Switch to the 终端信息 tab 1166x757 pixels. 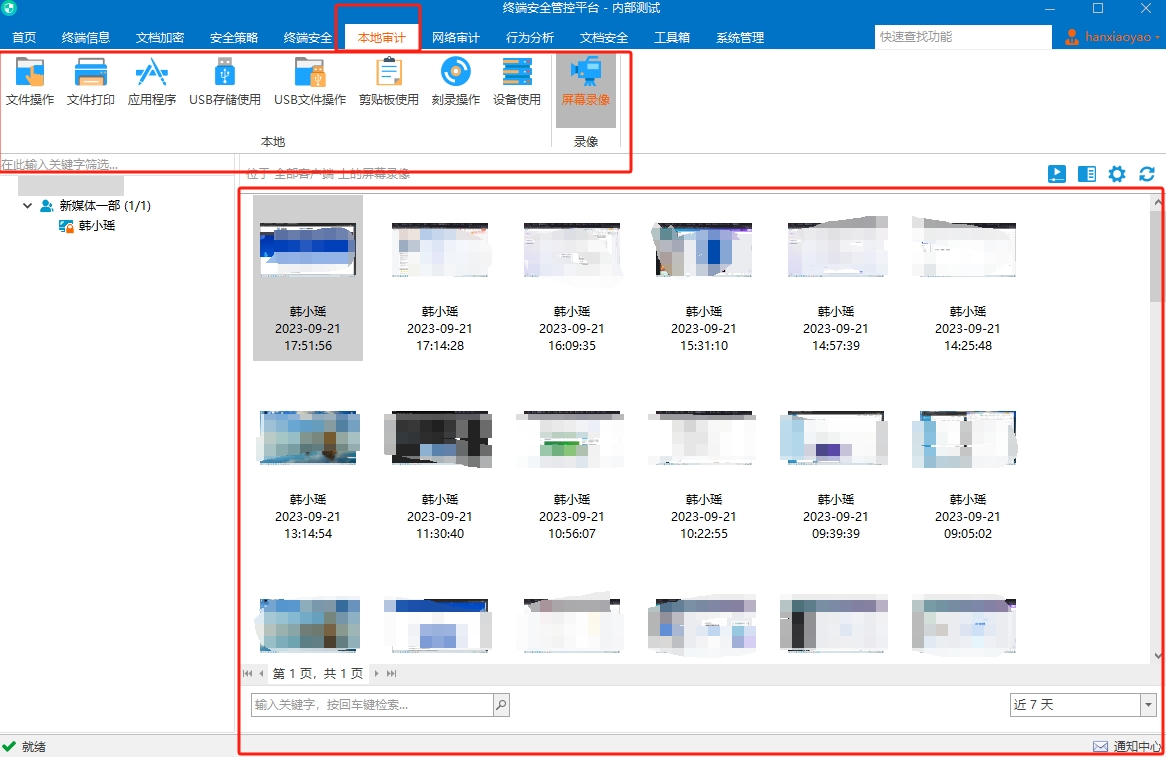86,37
